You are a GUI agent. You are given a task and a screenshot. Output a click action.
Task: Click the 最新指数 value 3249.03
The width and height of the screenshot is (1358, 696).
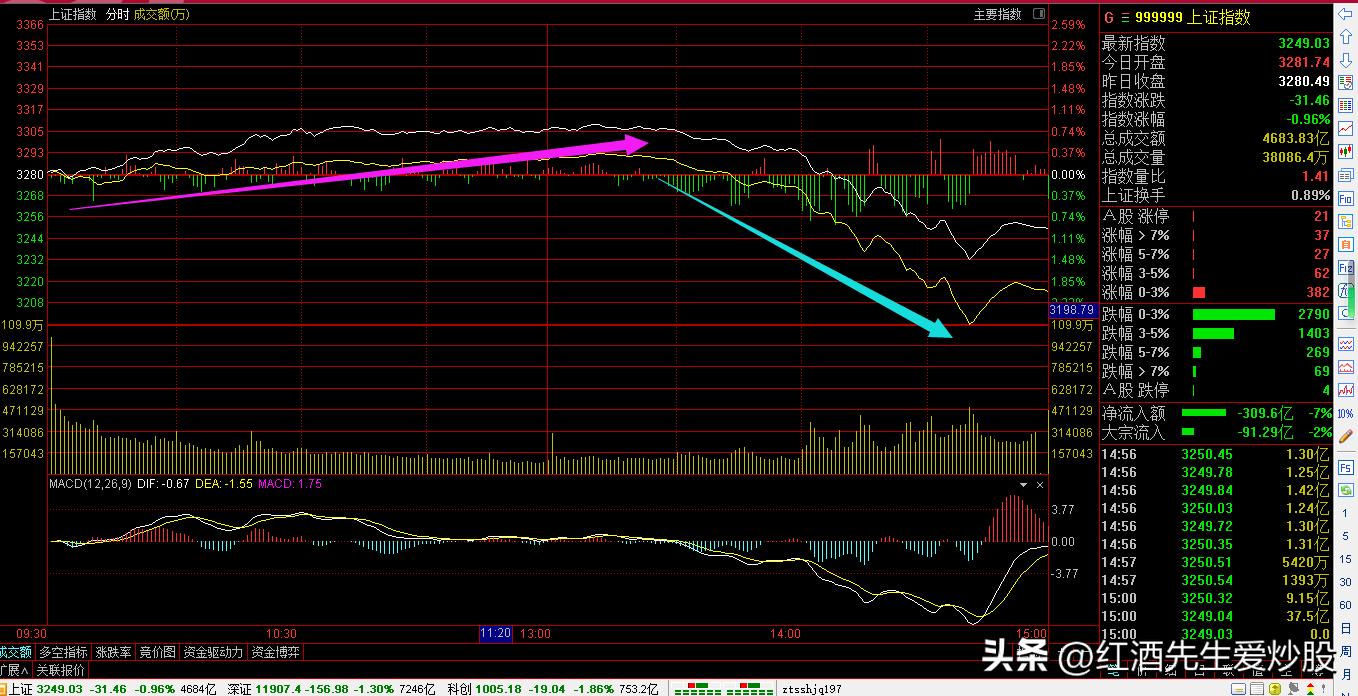(x=1303, y=43)
